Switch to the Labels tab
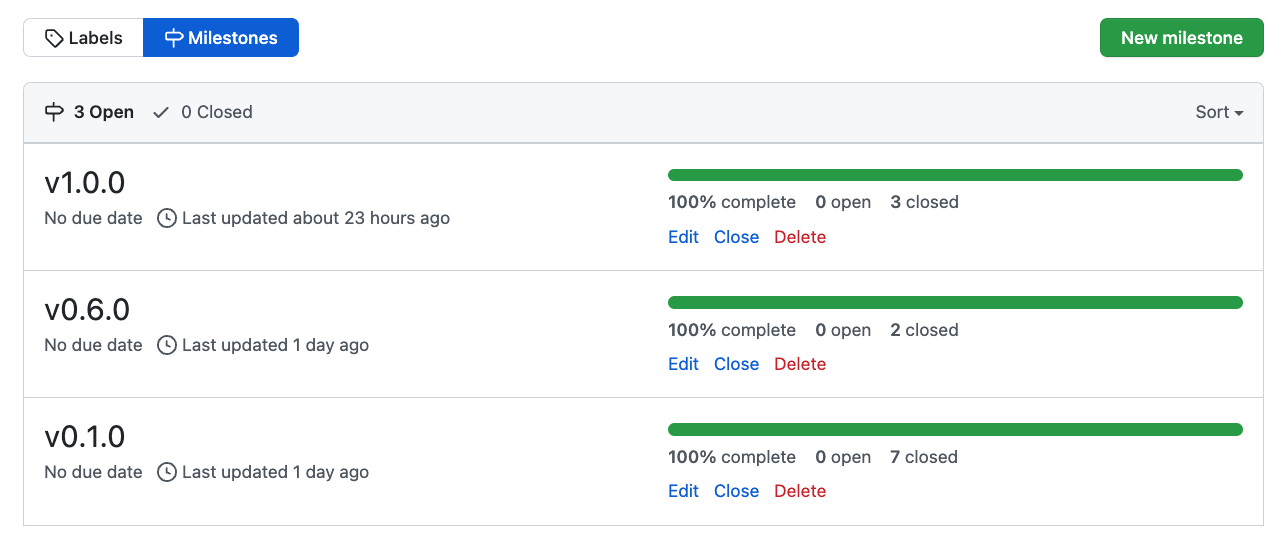Image resolution: width=1287 pixels, height=548 pixels. coord(84,38)
